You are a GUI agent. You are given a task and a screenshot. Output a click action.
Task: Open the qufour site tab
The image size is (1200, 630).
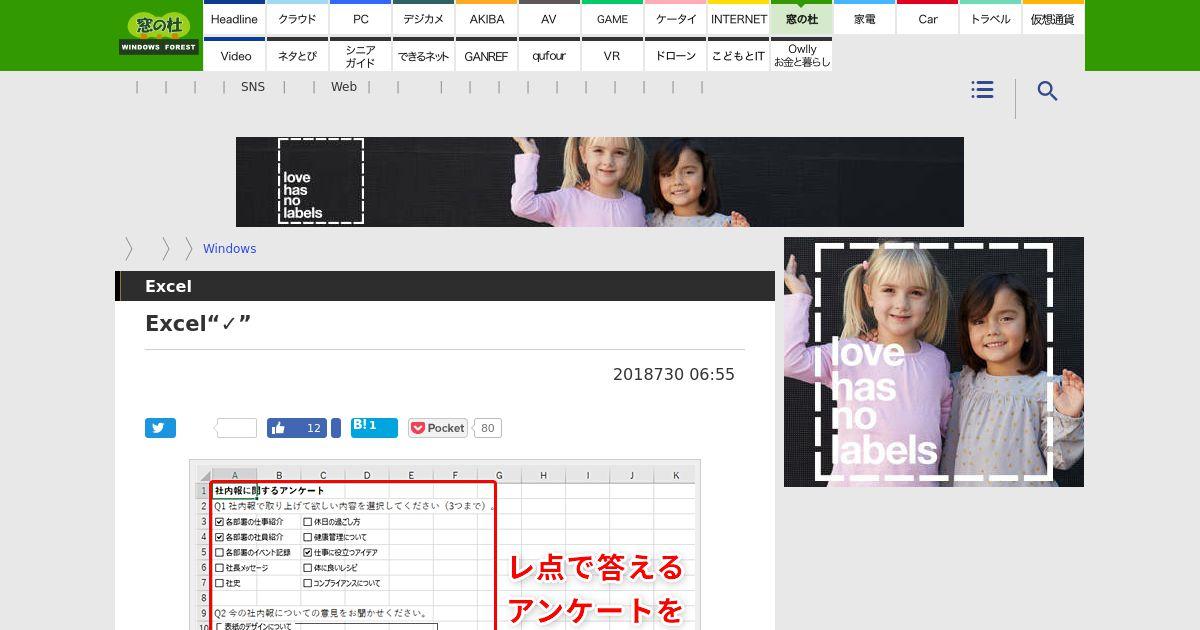point(549,56)
